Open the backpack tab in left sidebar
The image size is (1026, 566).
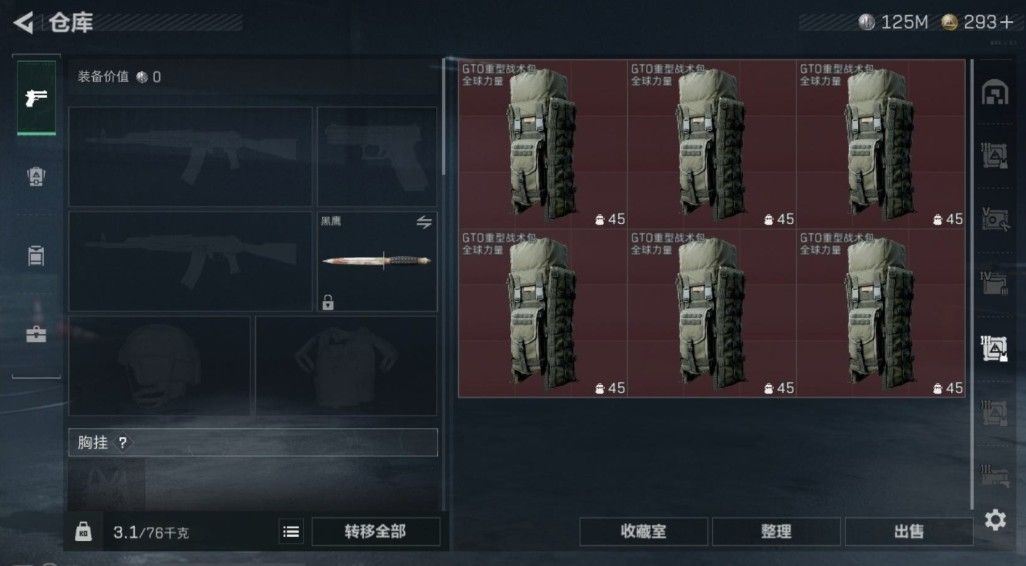tap(36, 256)
